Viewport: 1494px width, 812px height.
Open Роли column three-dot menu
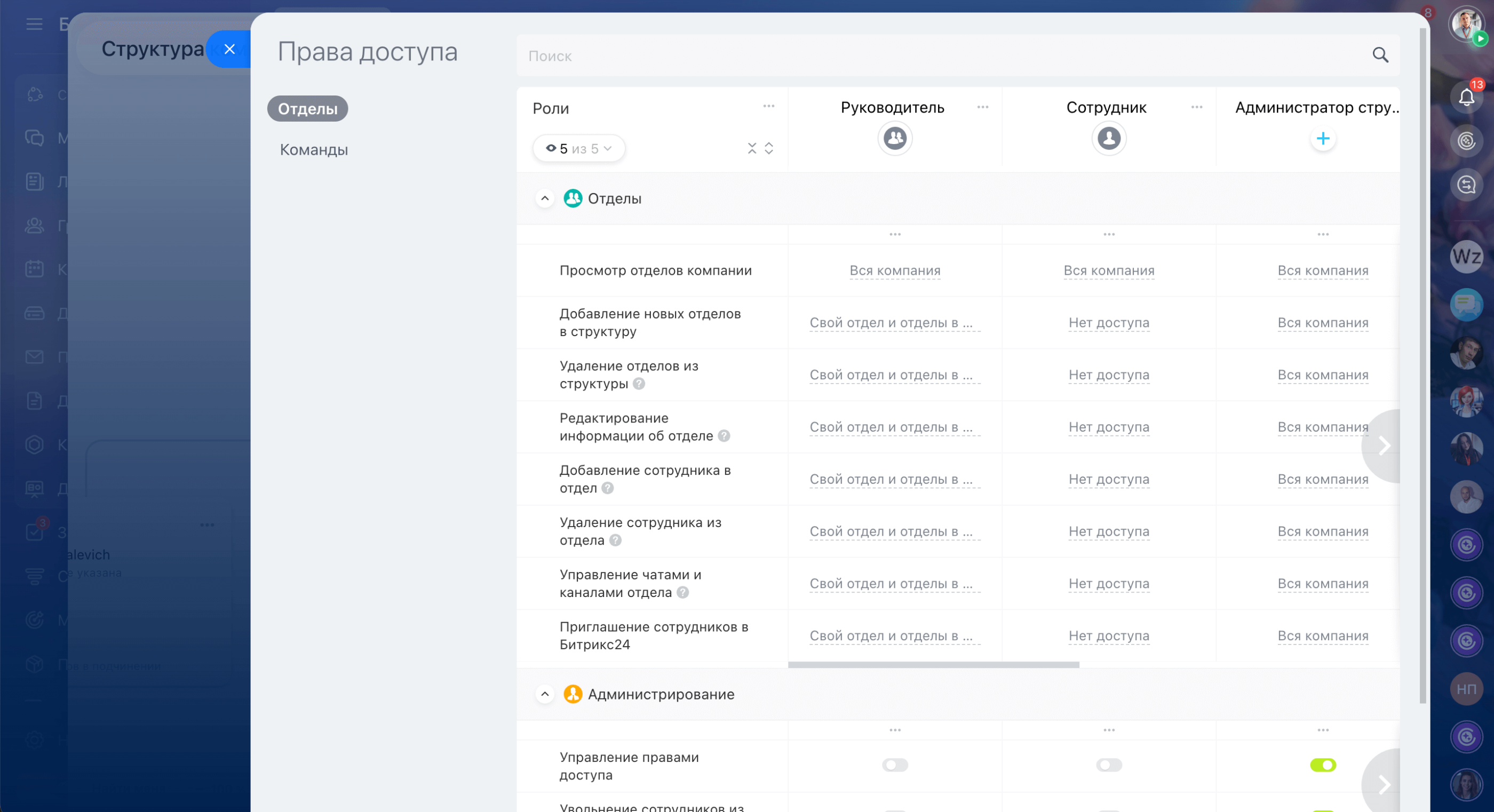(x=768, y=106)
